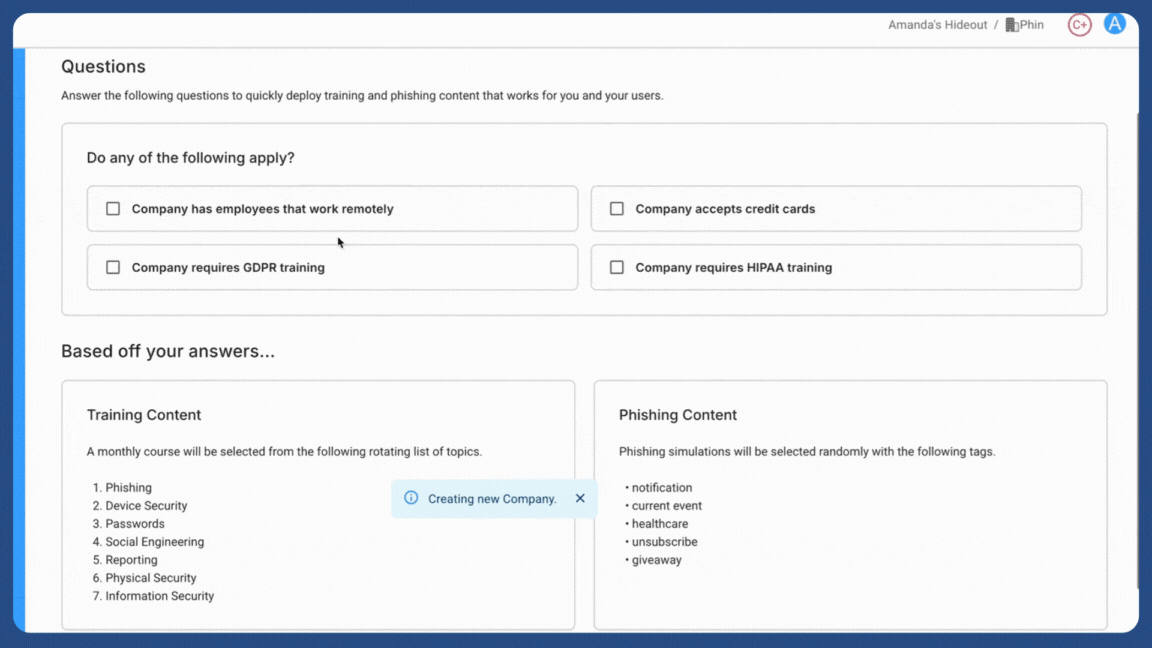Viewport: 1152px width, 648px height.
Task: Enable Company has employees that work remotely
Action: (113, 208)
